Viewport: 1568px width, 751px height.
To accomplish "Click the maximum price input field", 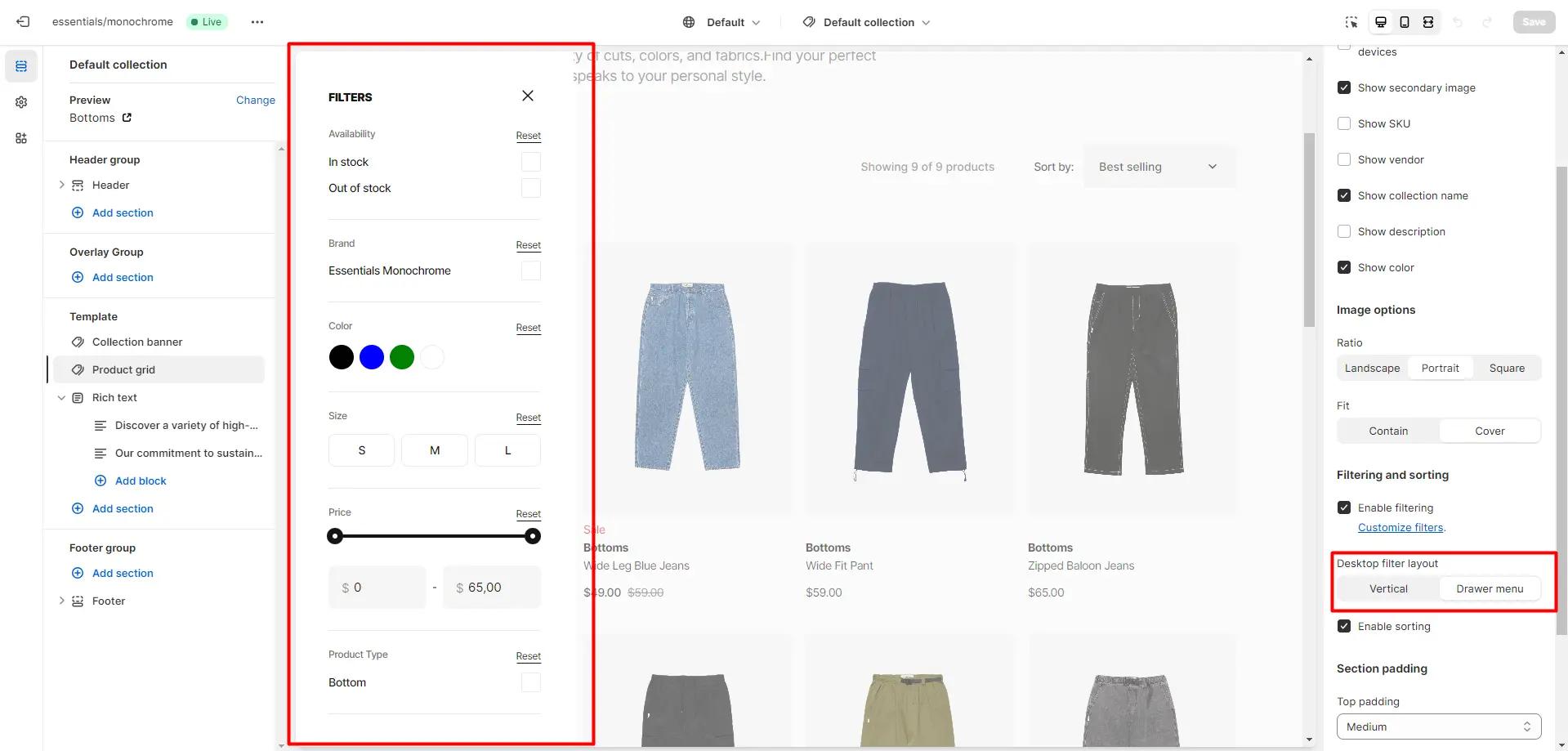I will point(493,588).
